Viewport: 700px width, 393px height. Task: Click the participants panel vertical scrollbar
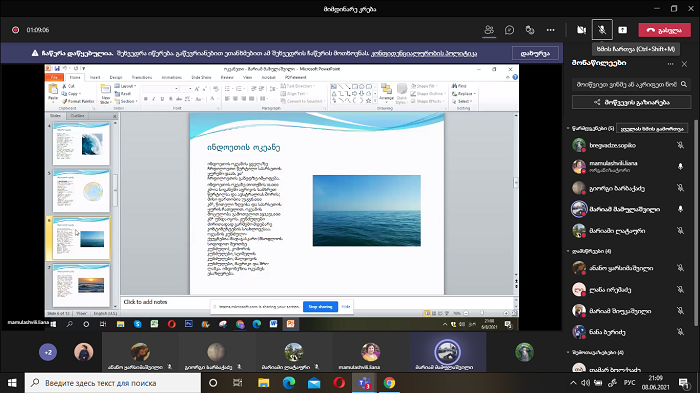coord(696,222)
